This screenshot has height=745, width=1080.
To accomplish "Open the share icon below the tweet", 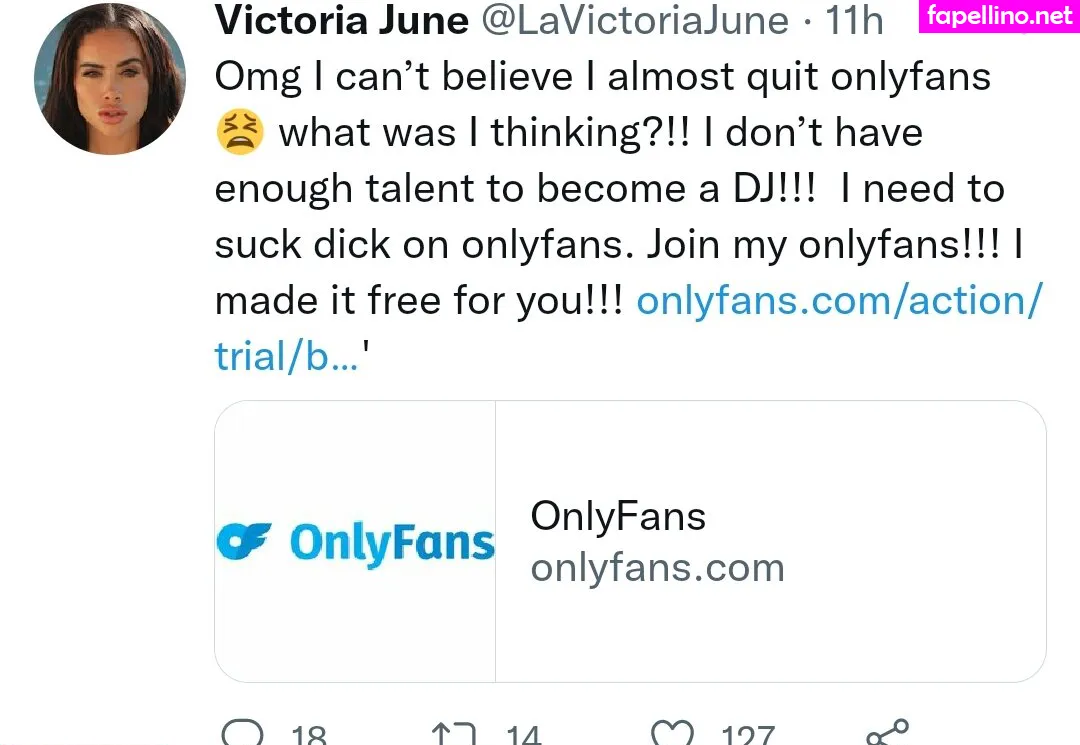I will pos(887,734).
